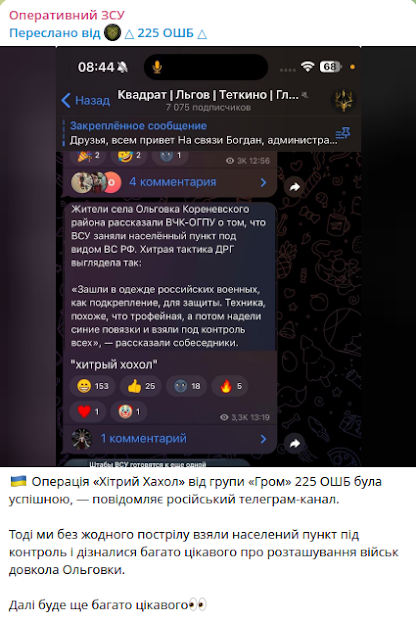Image resolution: width=416 pixels, height=624 pixels.
Task: Click the microphone indicator in the status pill
Action: click(157, 67)
